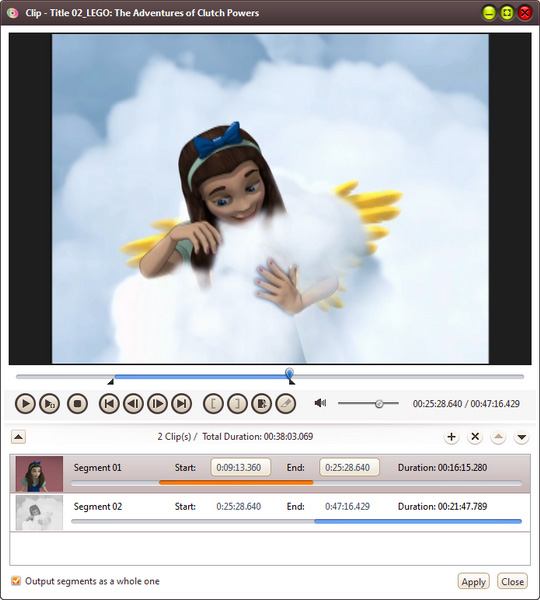The width and height of the screenshot is (540, 600).
Task: Click the Close button
Action: click(x=512, y=582)
